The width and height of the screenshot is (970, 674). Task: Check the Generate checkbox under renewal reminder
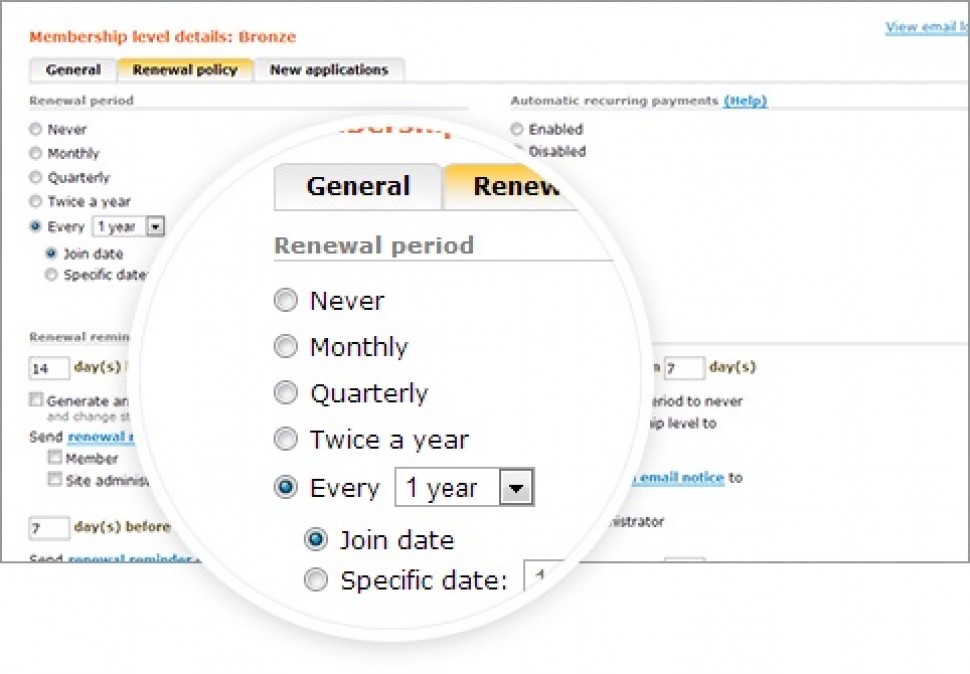point(36,400)
